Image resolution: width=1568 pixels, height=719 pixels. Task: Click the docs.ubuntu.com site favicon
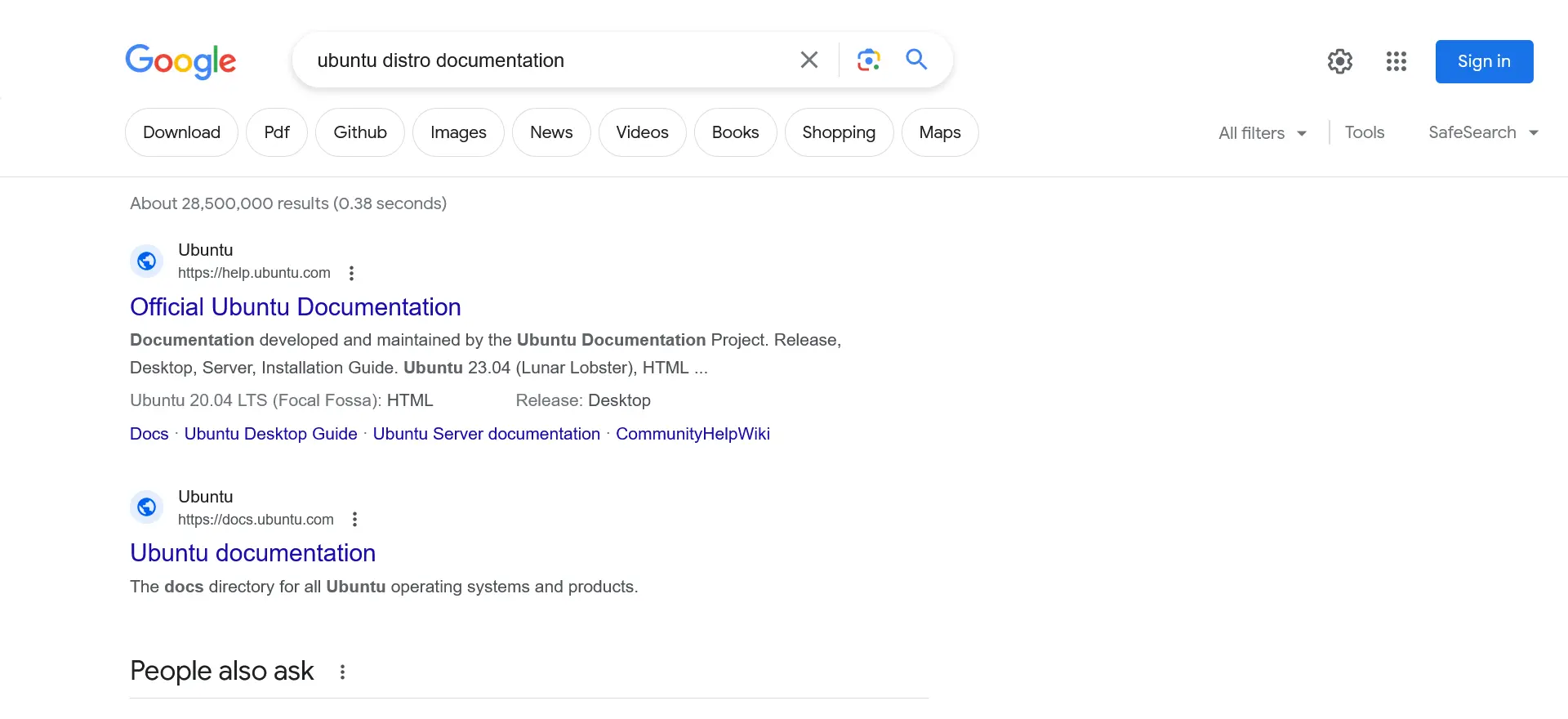(x=147, y=507)
